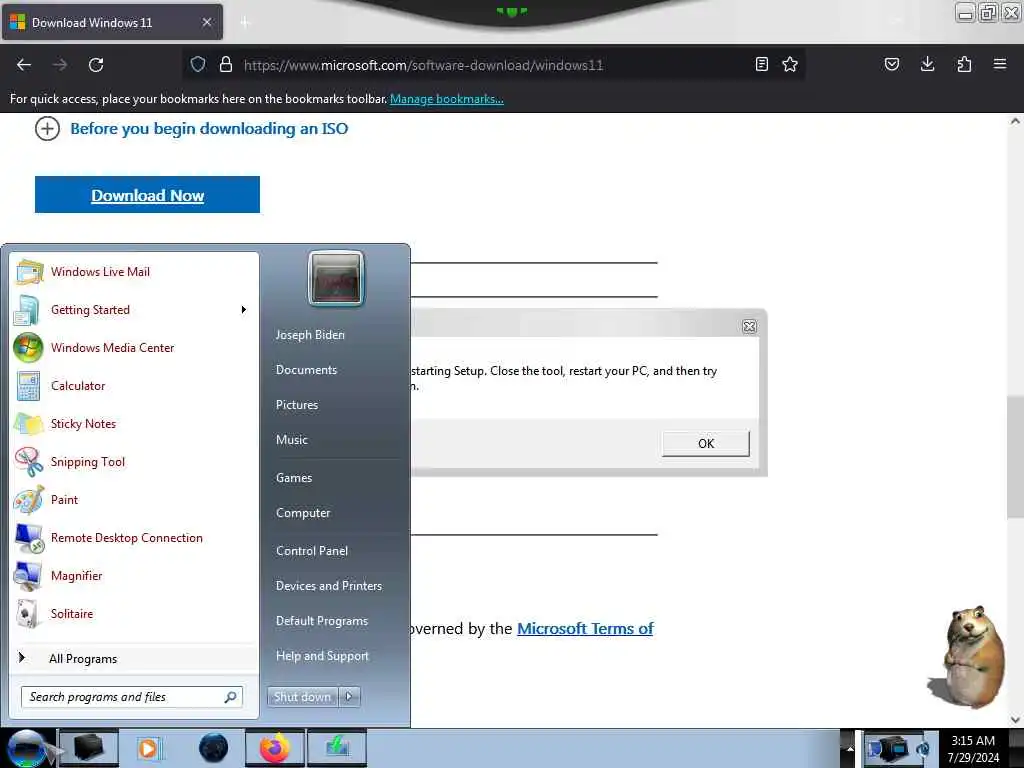Launch the Magnifier
Screen dimensions: 1024x768
click(135, 575)
